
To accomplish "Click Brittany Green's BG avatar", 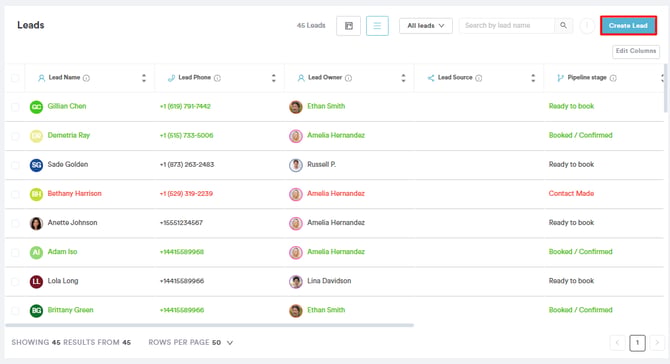I will tap(36, 310).
